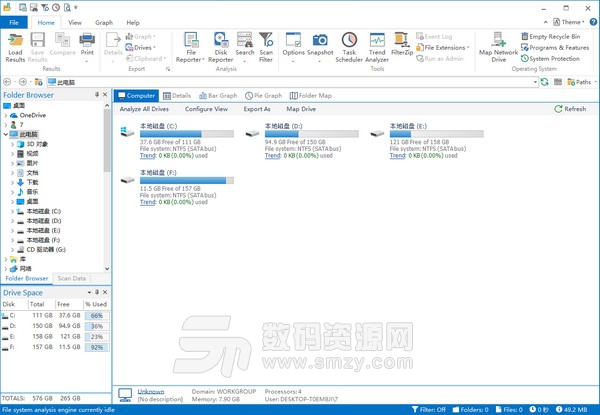Expand the OneDrive tree node
This screenshot has height=415, width=600.
click(x=8, y=115)
